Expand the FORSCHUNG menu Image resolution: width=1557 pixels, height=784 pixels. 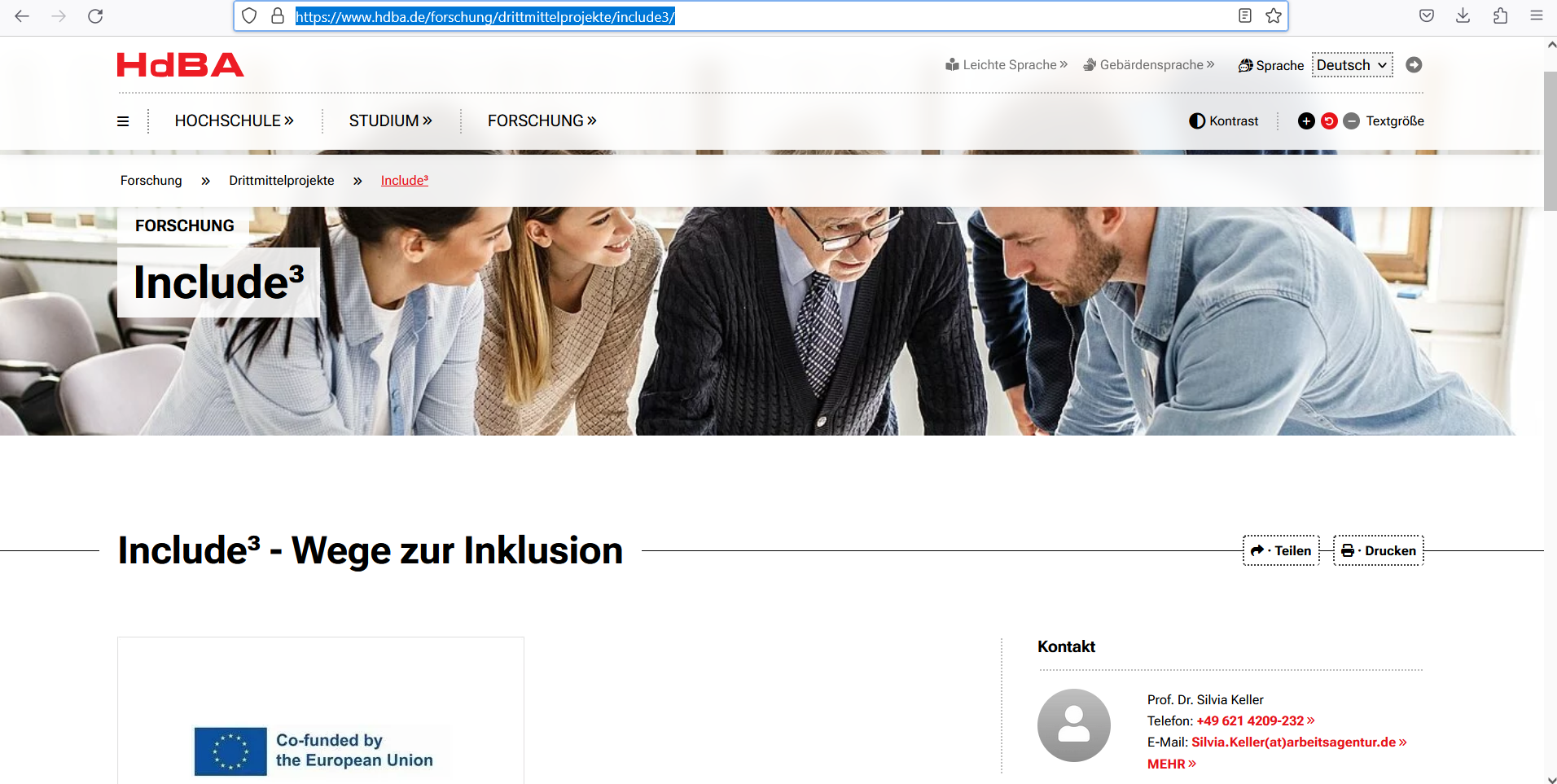coord(542,121)
